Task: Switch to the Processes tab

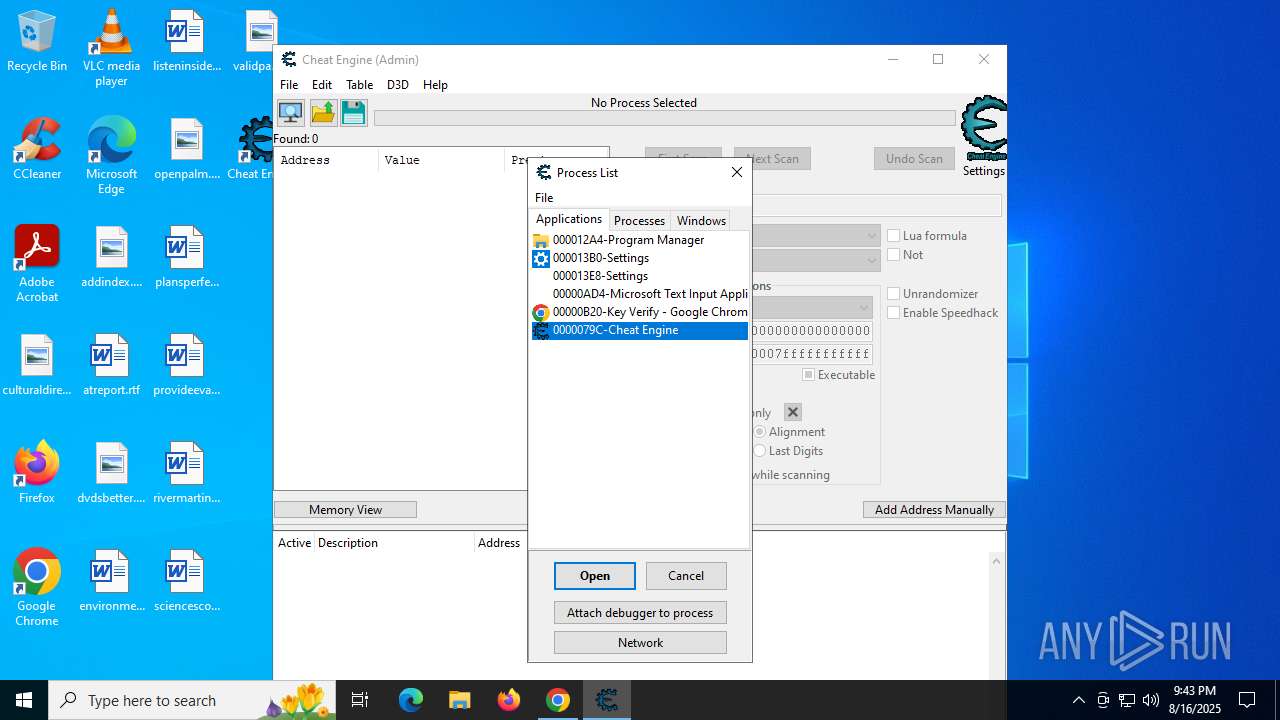Action: click(639, 221)
